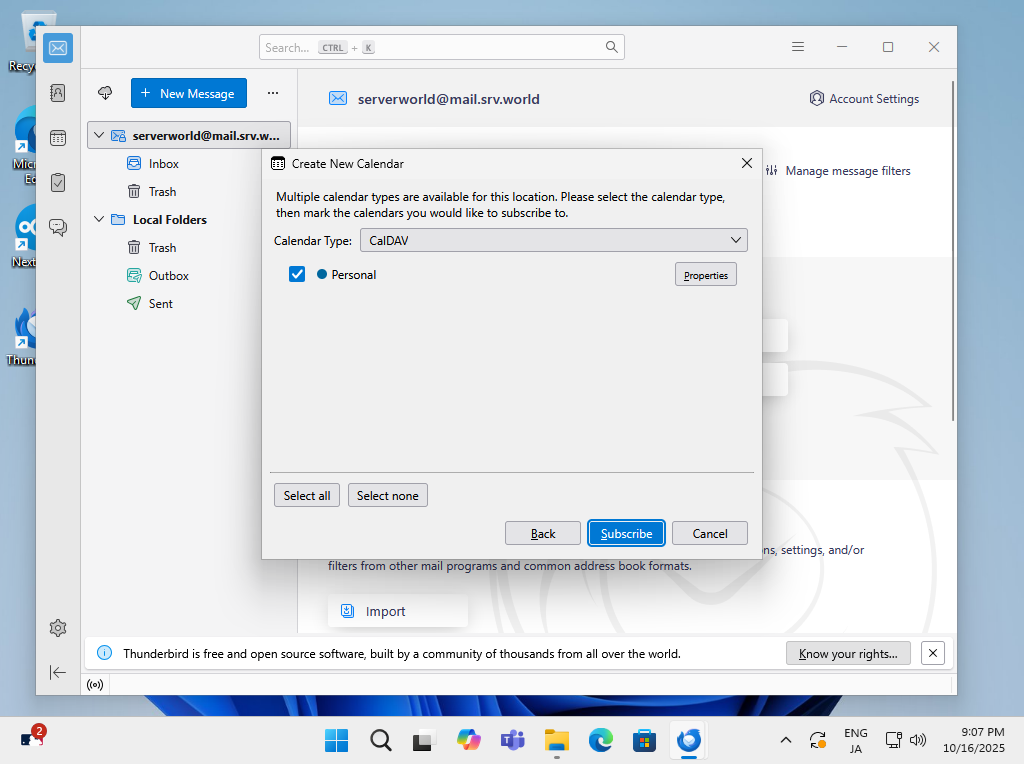Open the Address Book sidebar icon
This screenshot has height=764, width=1024.
pyautogui.click(x=58, y=93)
